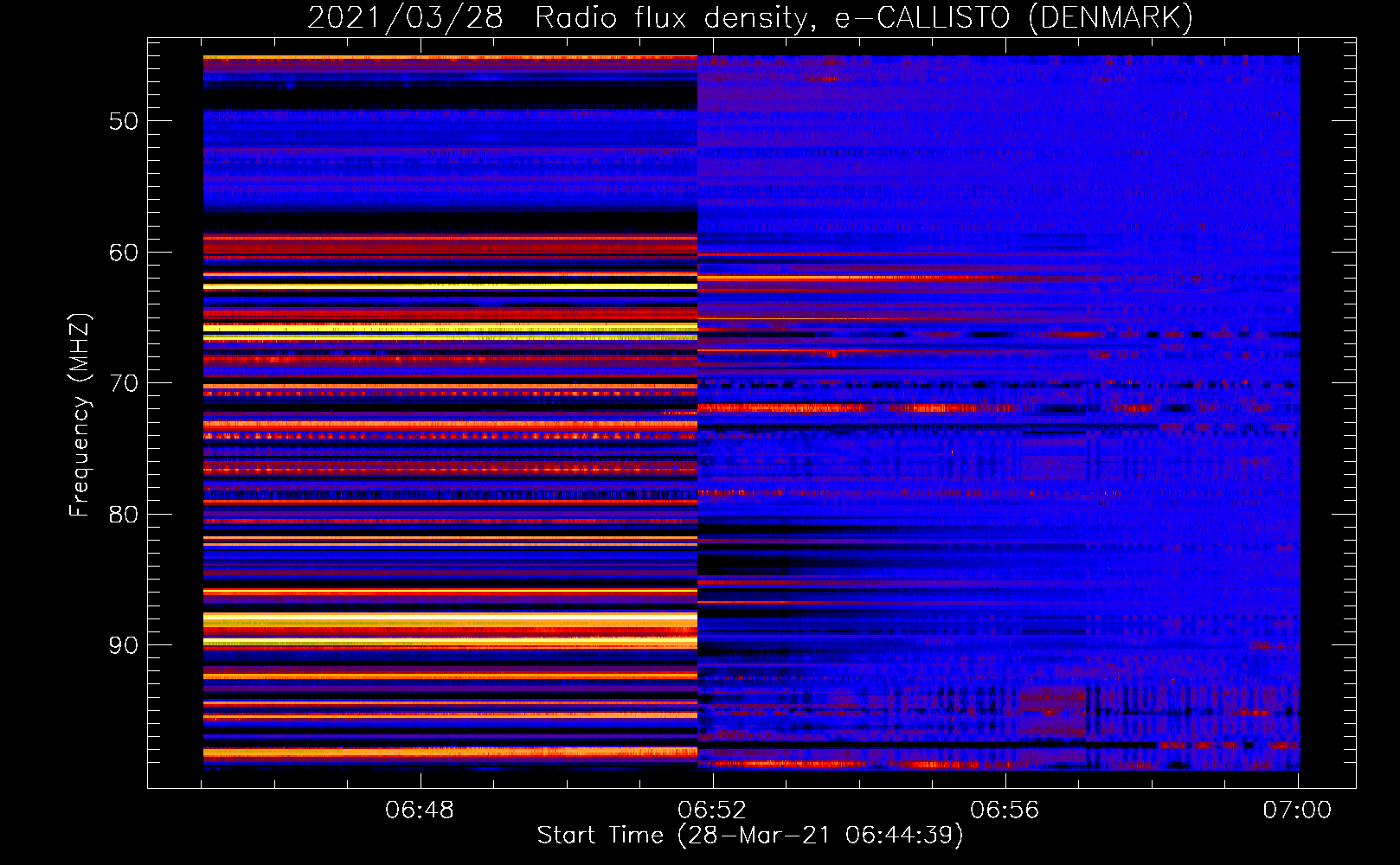Click the 06:48 time tick label
Screen dimensions: 1400x865
coord(420,811)
